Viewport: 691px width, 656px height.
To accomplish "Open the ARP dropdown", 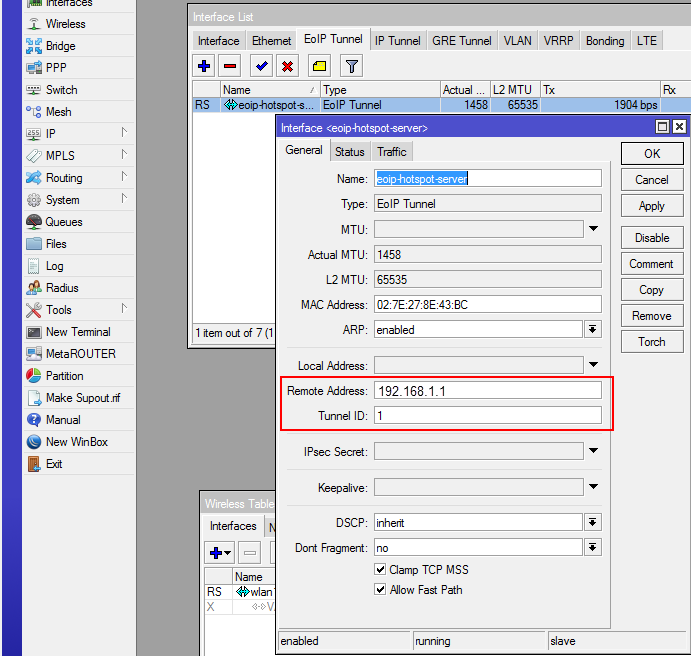I will (593, 329).
